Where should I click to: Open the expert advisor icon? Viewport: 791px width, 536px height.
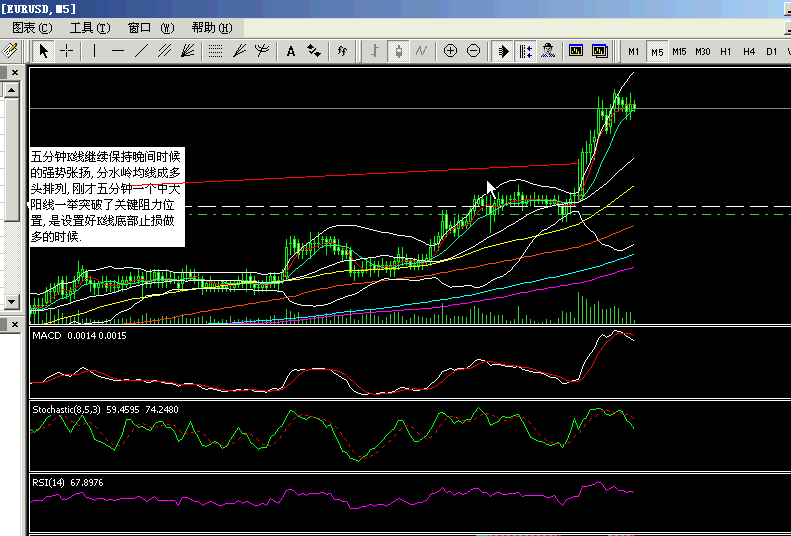[x=548, y=51]
